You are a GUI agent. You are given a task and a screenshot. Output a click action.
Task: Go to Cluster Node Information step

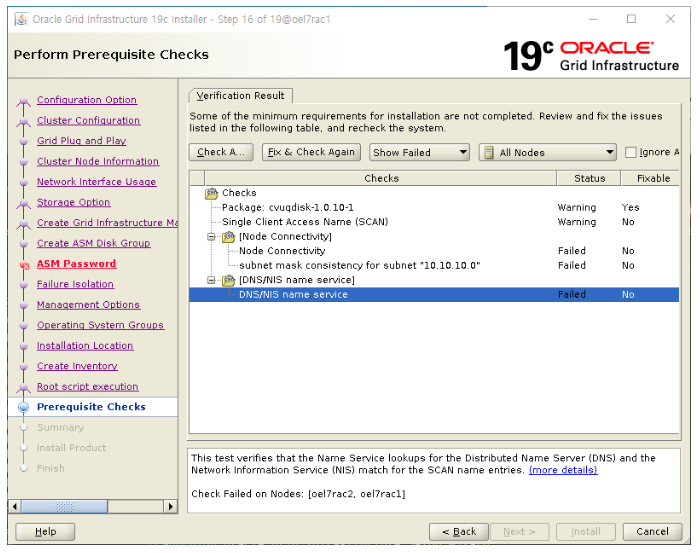point(98,162)
